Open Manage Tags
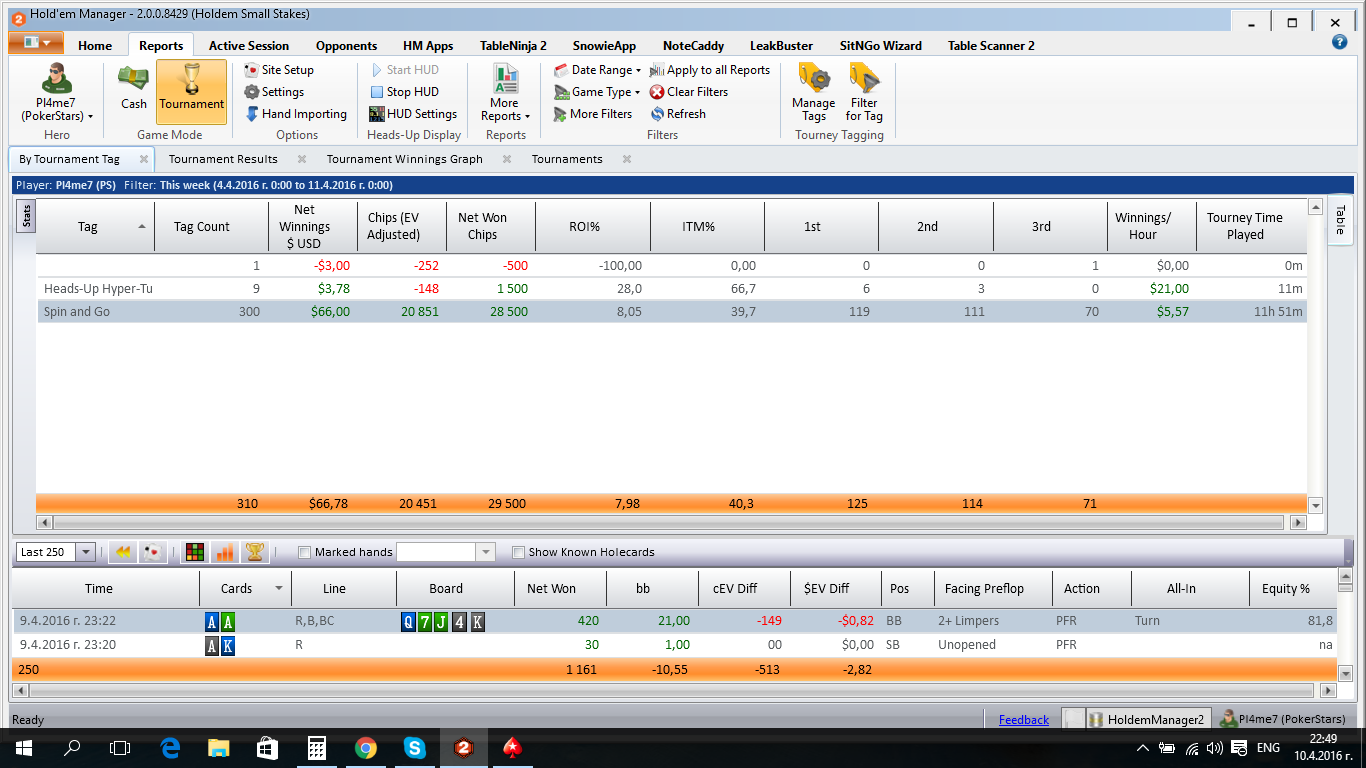Image resolution: width=1366 pixels, height=768 pixels. [x=813, y=92]
